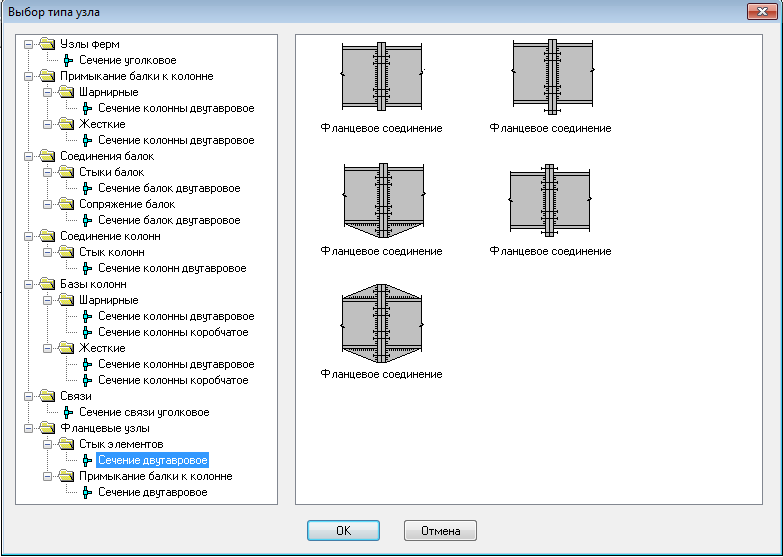
Task: Collapse Шарнирные under Базы колонн
Action: coord(47,300)
